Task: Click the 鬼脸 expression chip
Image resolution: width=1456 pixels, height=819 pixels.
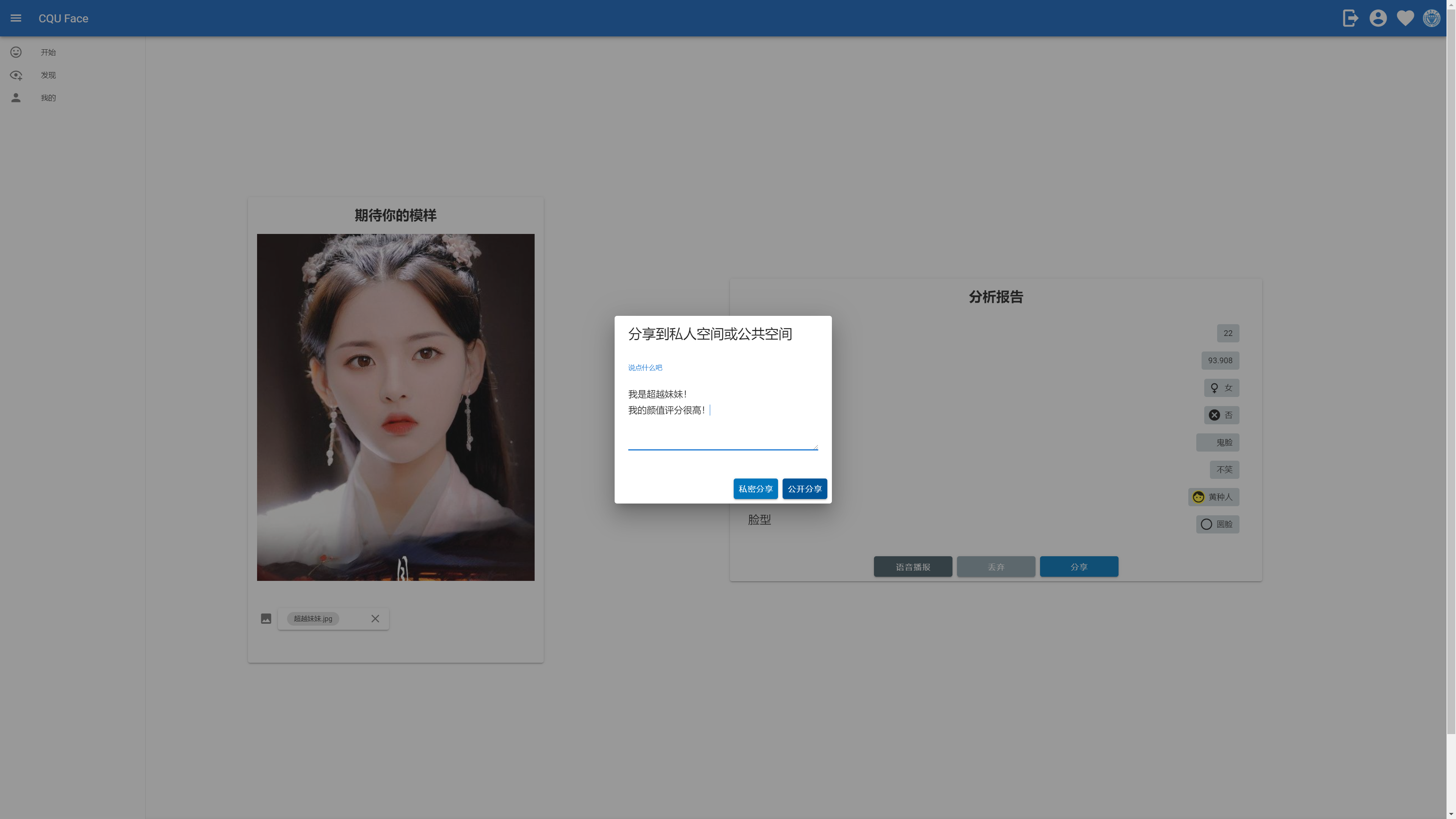Action: [1218, 442]
